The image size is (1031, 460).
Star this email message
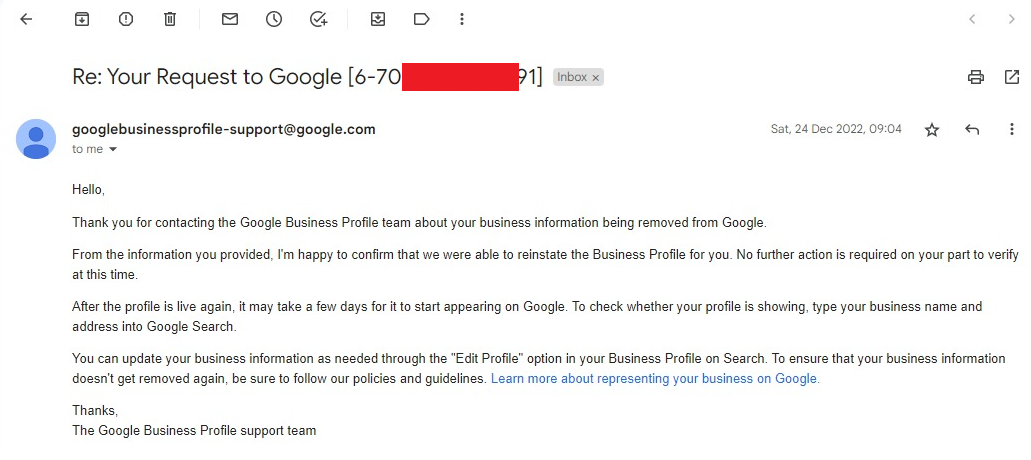click(x=932, y=130)
